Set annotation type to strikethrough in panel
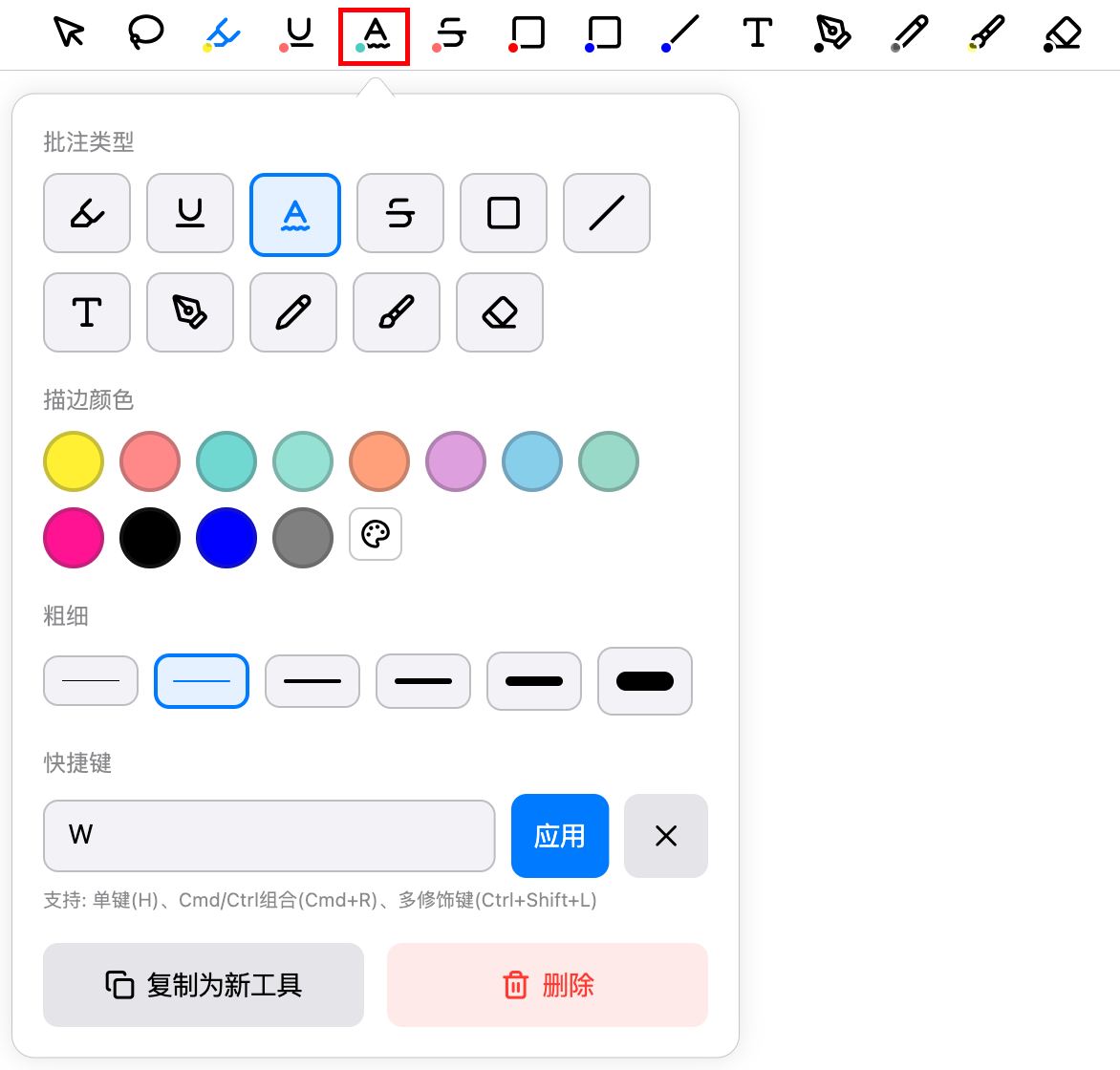Image resolution: width=1120 pixels, height=1070 pixels. (400, 213)
